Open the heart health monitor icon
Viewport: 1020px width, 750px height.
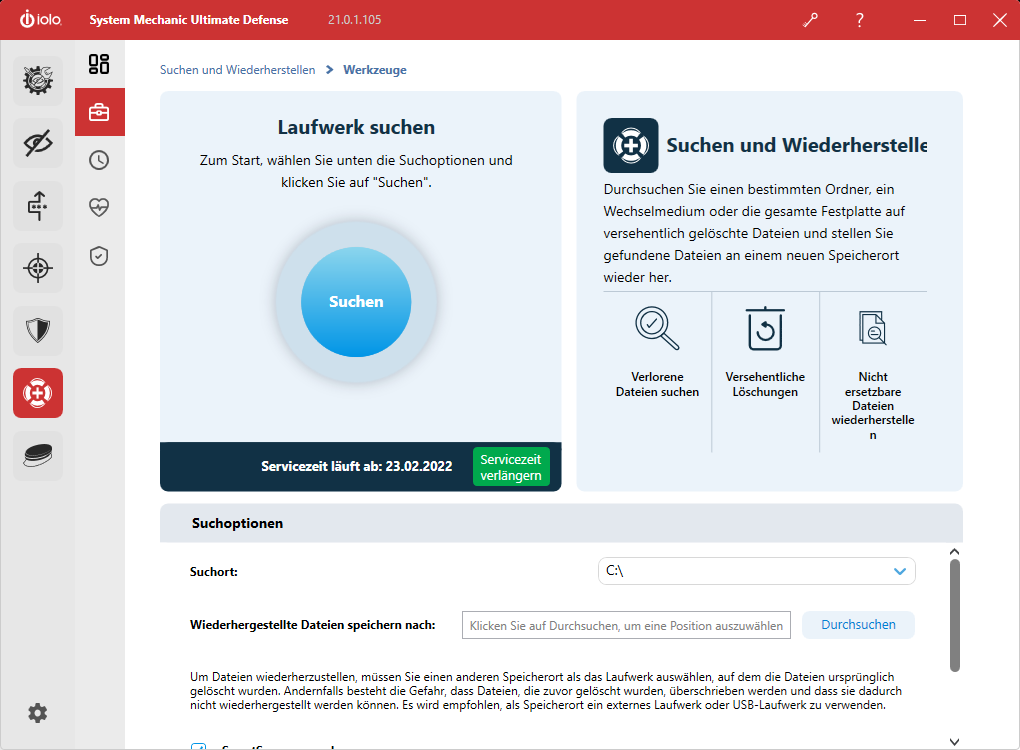[x=99, y=208]
